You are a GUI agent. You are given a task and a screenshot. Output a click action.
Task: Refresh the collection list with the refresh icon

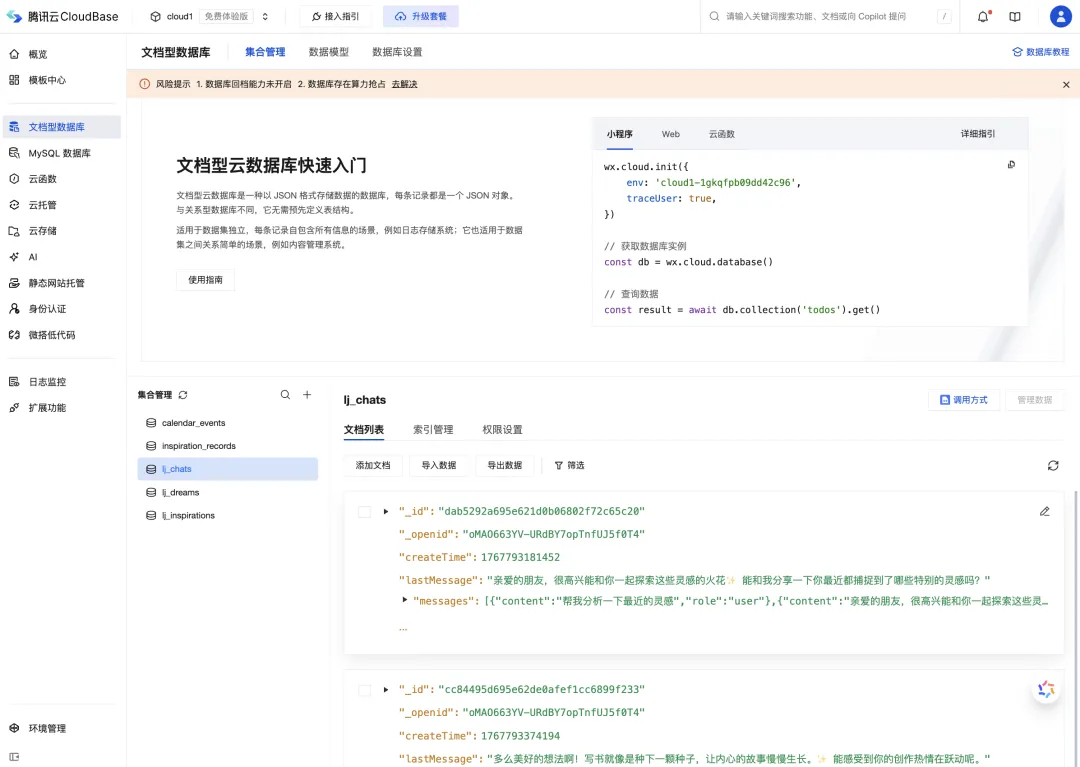(182, 394)
